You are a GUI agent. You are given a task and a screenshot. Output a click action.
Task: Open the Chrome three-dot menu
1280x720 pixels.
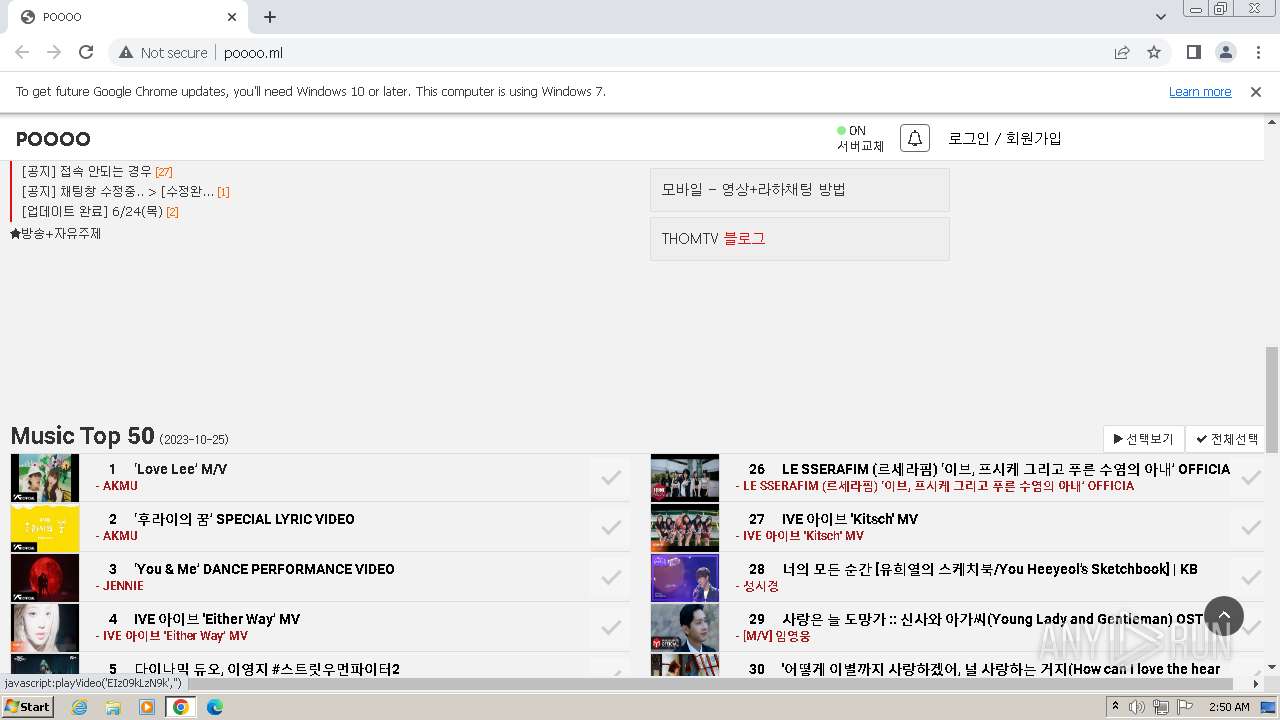pos(1257,52)
